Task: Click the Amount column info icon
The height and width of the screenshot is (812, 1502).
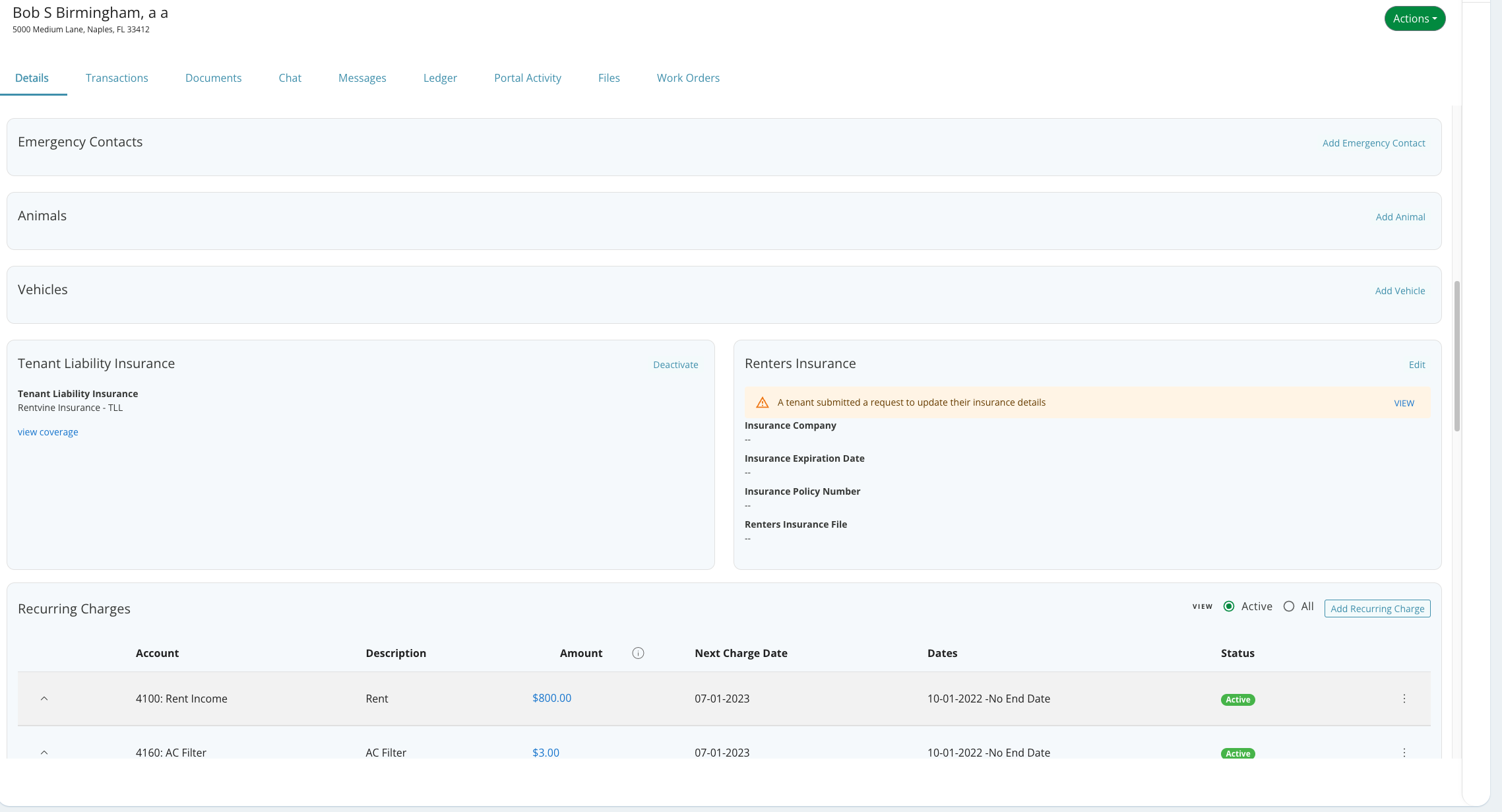Action: coord(638,653)
